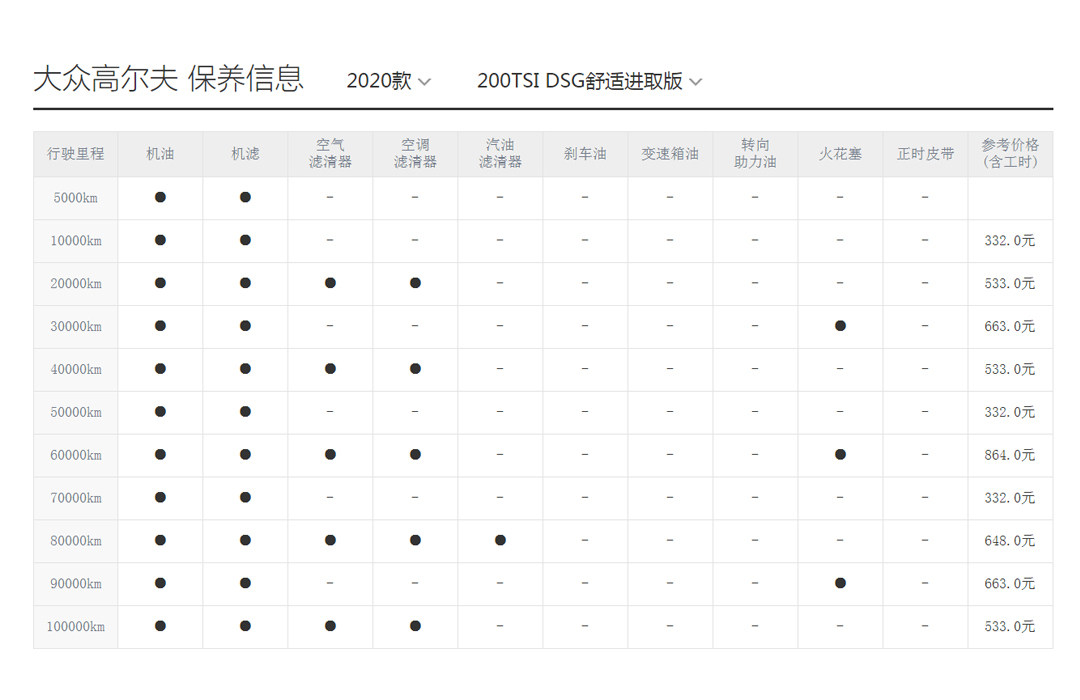
Task: Click the 大众高尔夫 保养信息 page title
Action: (168, 80)
